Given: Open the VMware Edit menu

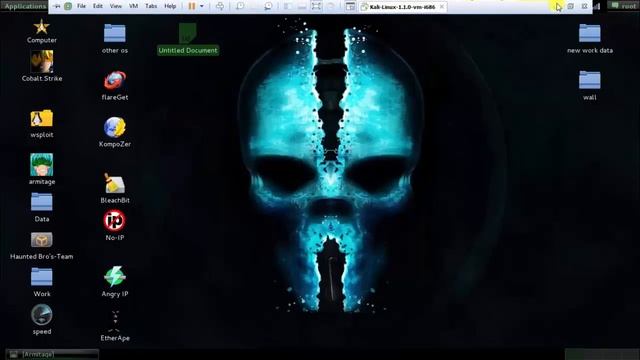Looking at the screenshot, I should tap(98, 6).
